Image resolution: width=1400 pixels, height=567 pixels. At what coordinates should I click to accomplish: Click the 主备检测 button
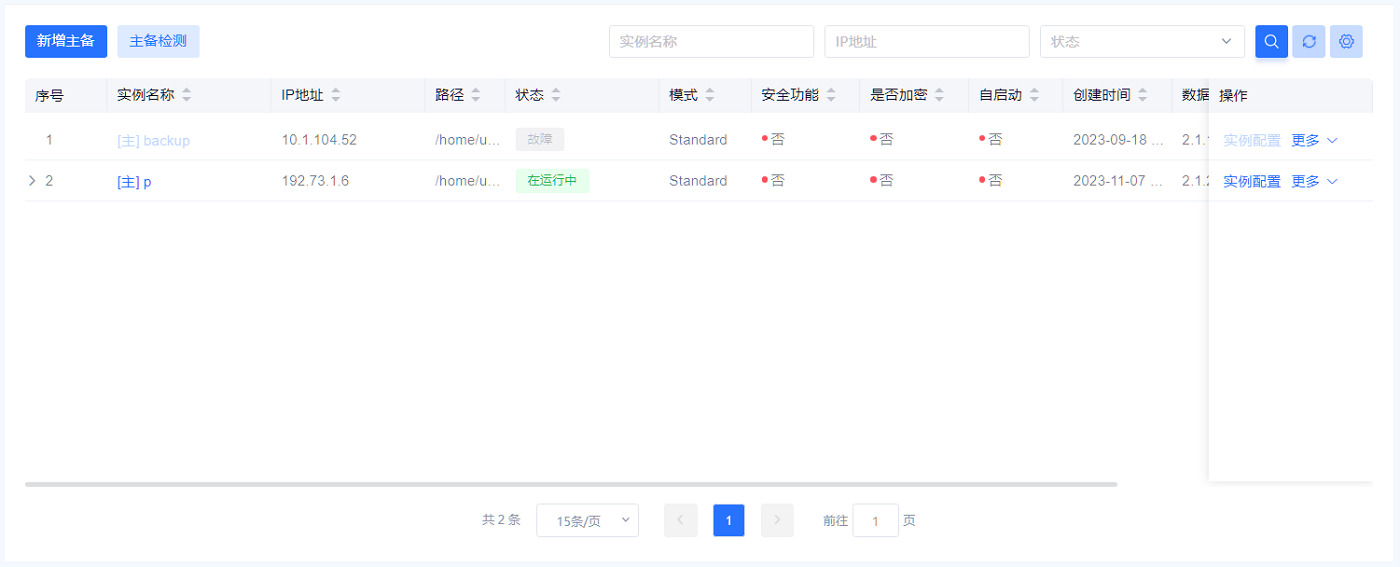point(158,41)
